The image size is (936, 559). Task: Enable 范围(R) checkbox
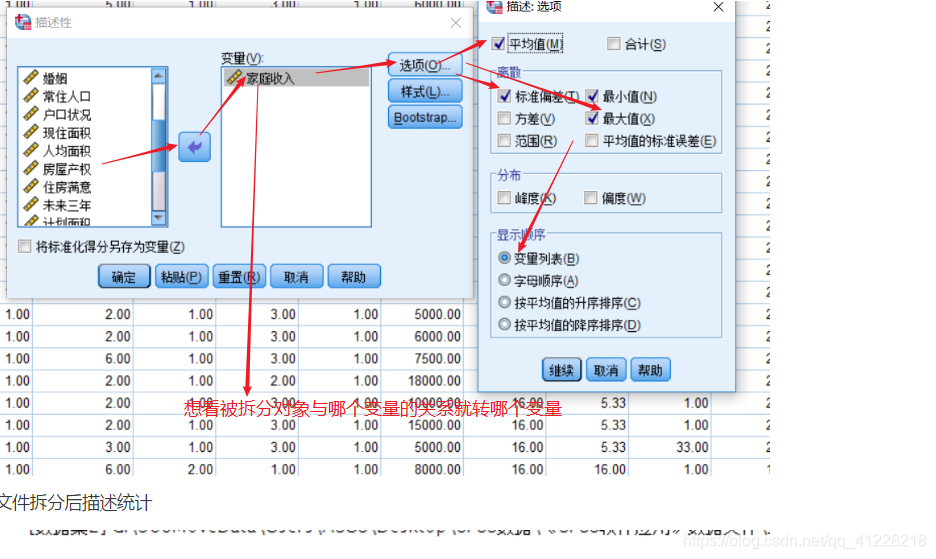504,140
